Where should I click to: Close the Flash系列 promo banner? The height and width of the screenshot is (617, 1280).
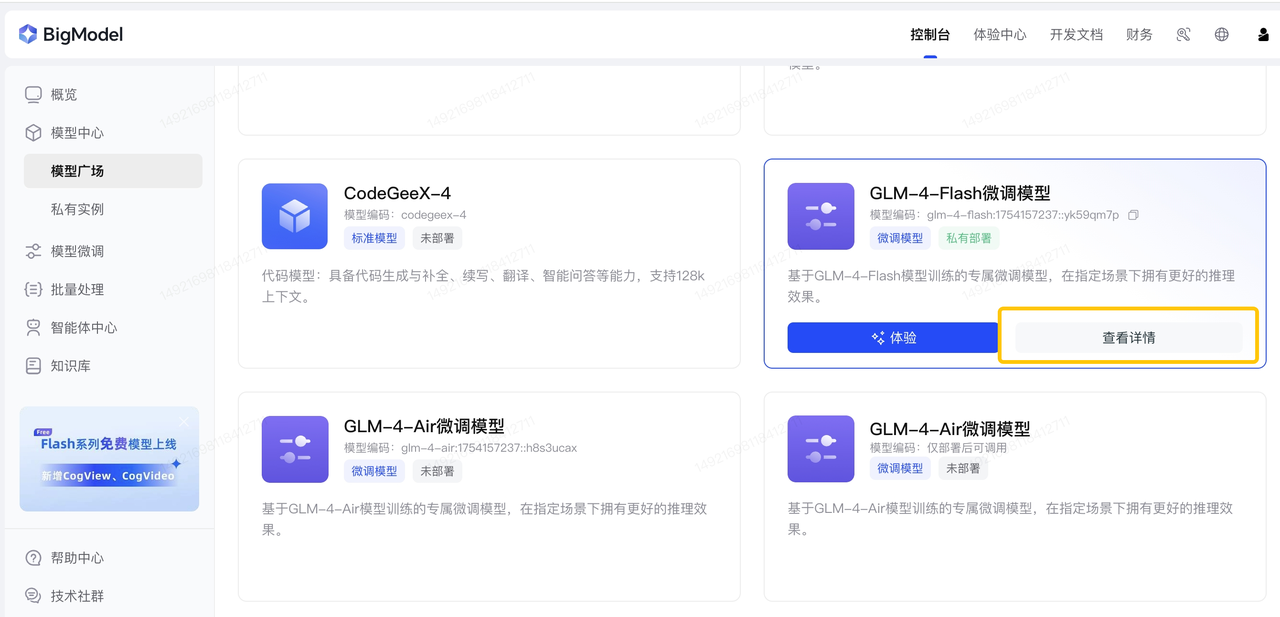[184, 422]
